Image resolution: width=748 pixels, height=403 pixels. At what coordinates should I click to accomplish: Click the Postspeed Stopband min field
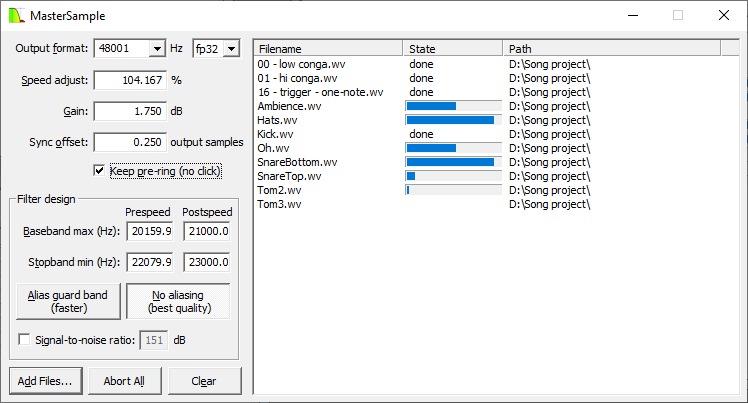pyautogui.click(x=207, y=262)
